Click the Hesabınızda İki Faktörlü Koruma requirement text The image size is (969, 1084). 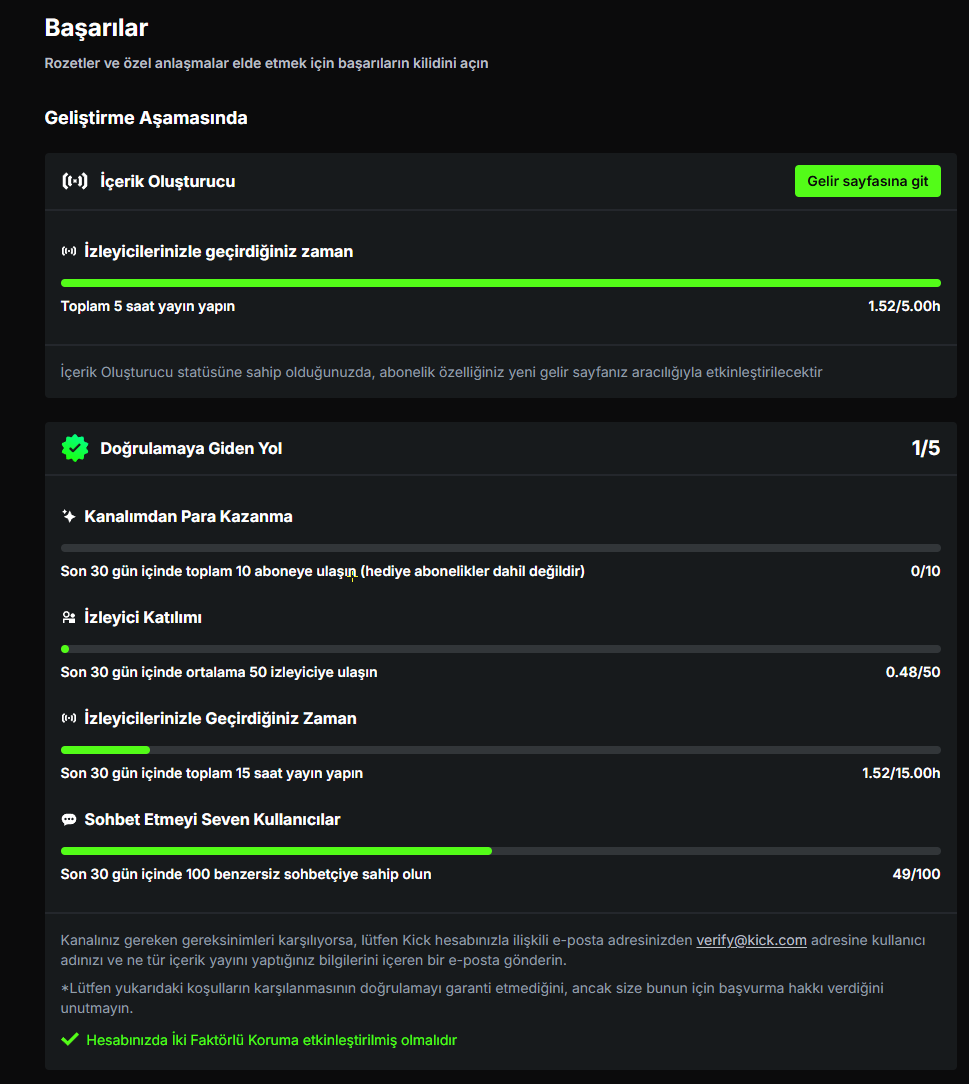pyautogui.click(x=271, y=1040)
